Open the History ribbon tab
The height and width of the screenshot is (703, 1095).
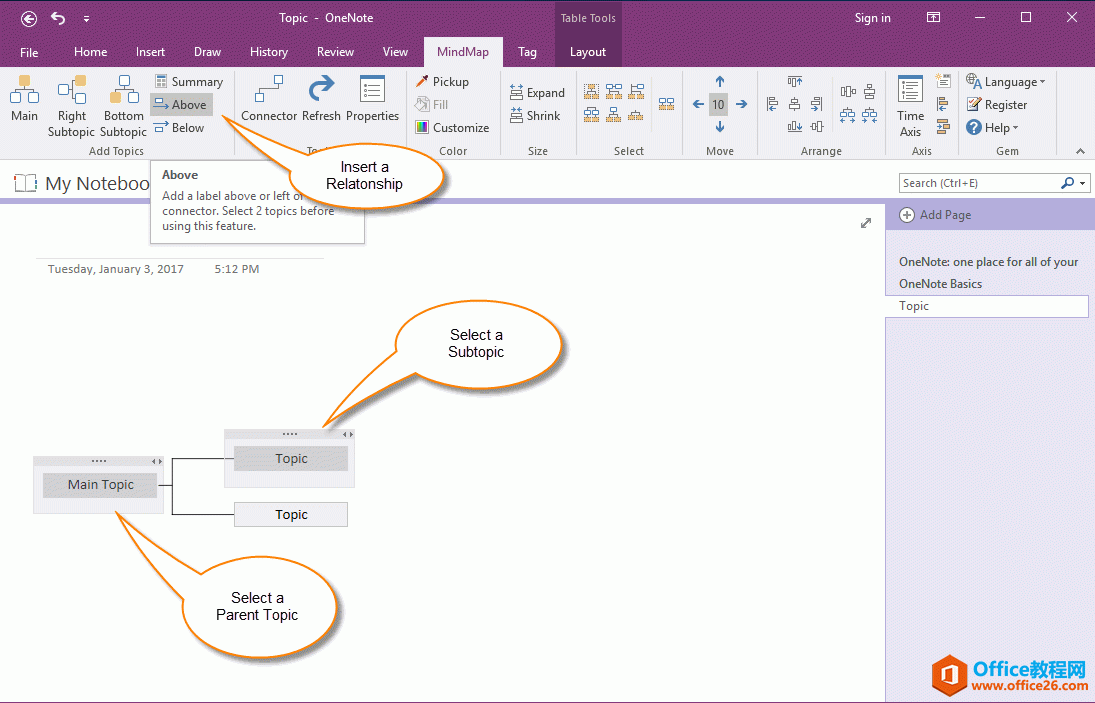(x=269, y=51)
